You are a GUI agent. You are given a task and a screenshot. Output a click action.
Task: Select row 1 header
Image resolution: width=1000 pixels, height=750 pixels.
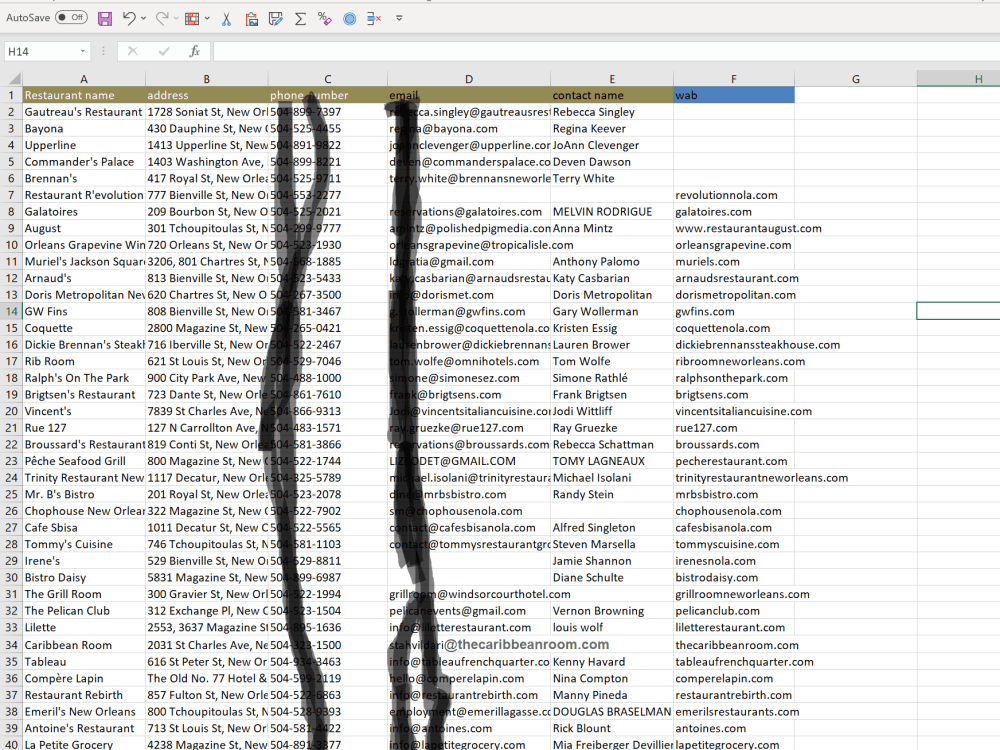coord(11,95)
